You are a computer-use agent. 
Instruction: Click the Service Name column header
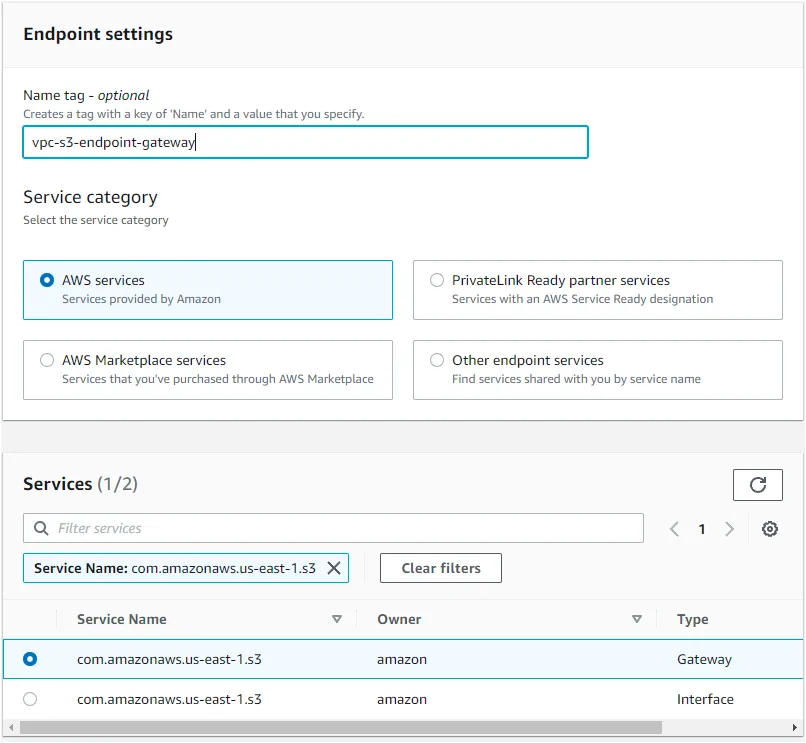(121, 619)
